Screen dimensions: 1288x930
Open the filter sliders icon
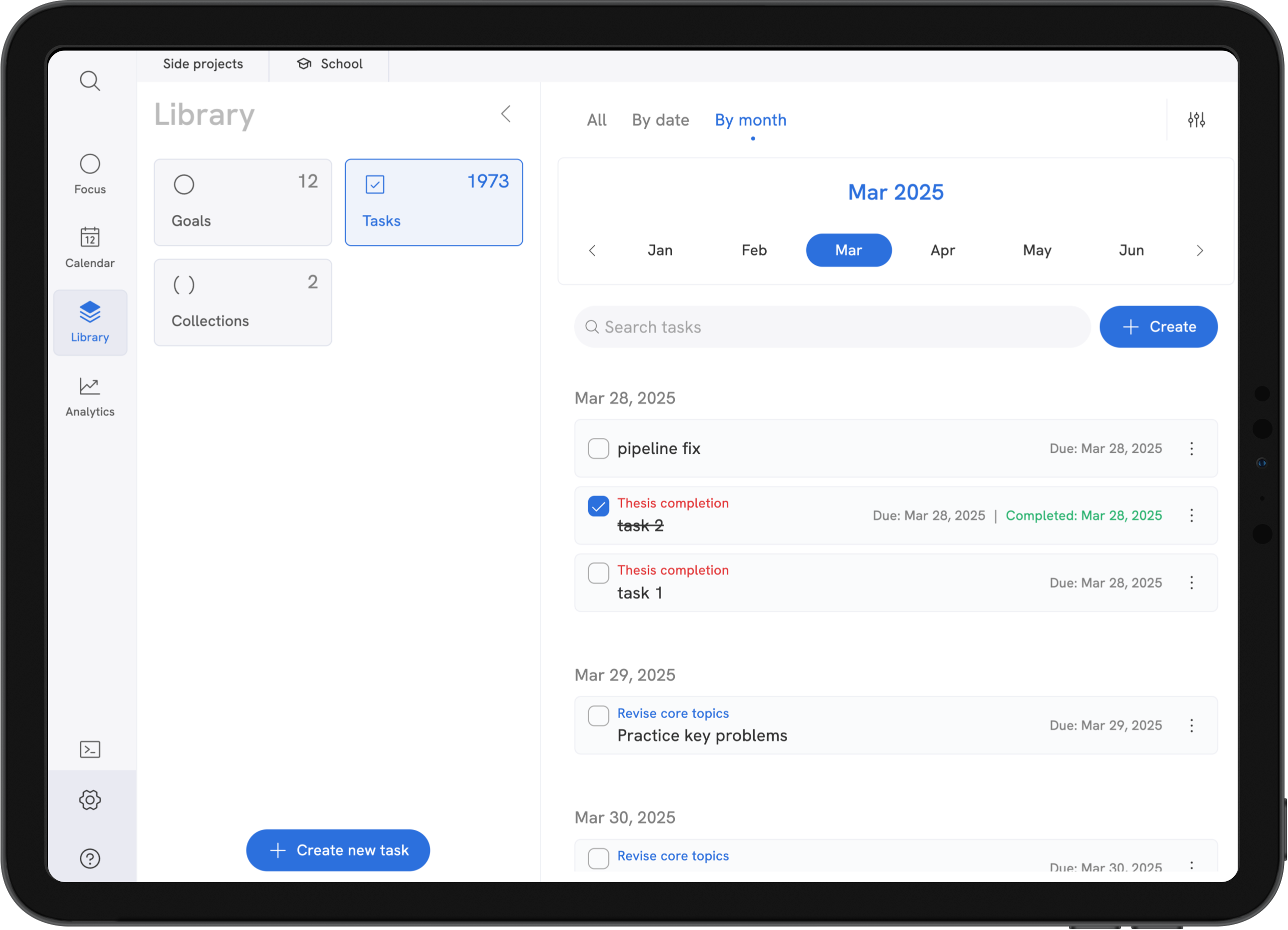[1196, 120]
